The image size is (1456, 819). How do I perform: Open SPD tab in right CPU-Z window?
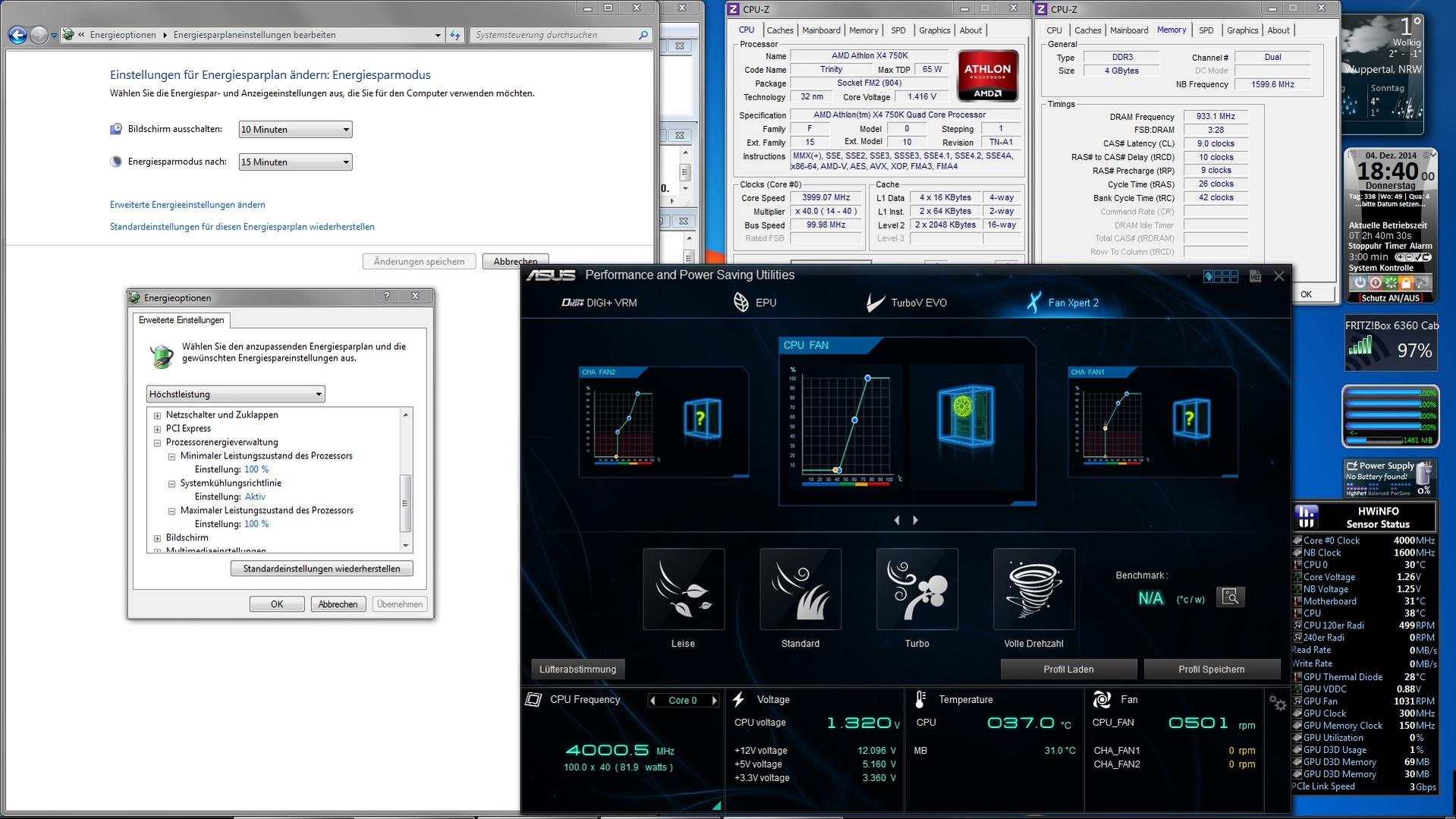tap(1206, 30)
